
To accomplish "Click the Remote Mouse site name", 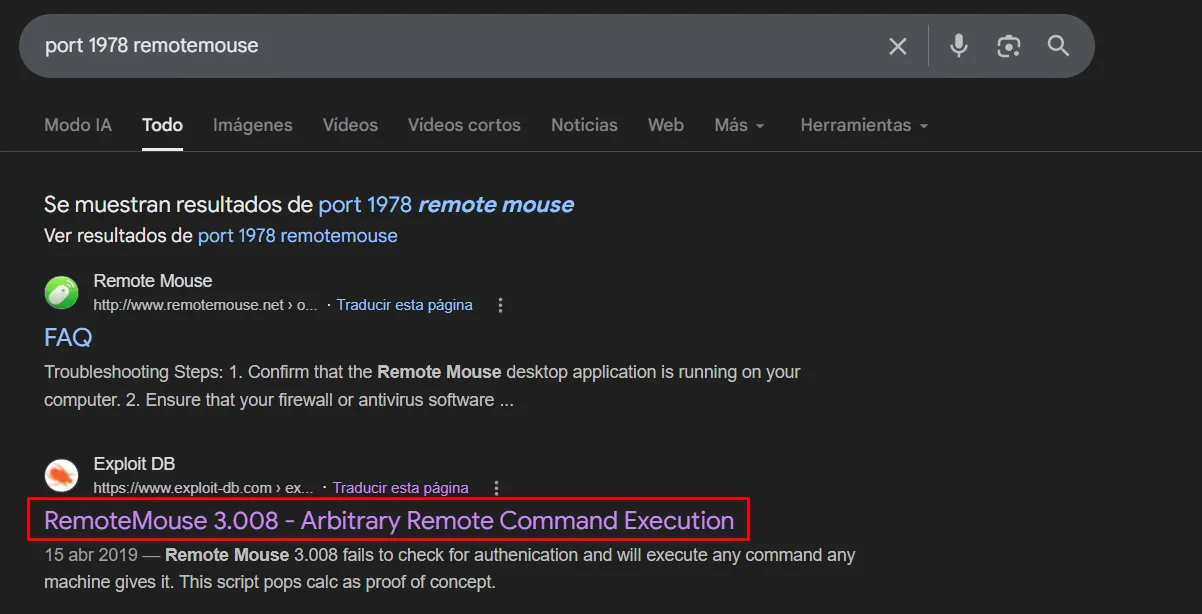I will click(153, 281).
